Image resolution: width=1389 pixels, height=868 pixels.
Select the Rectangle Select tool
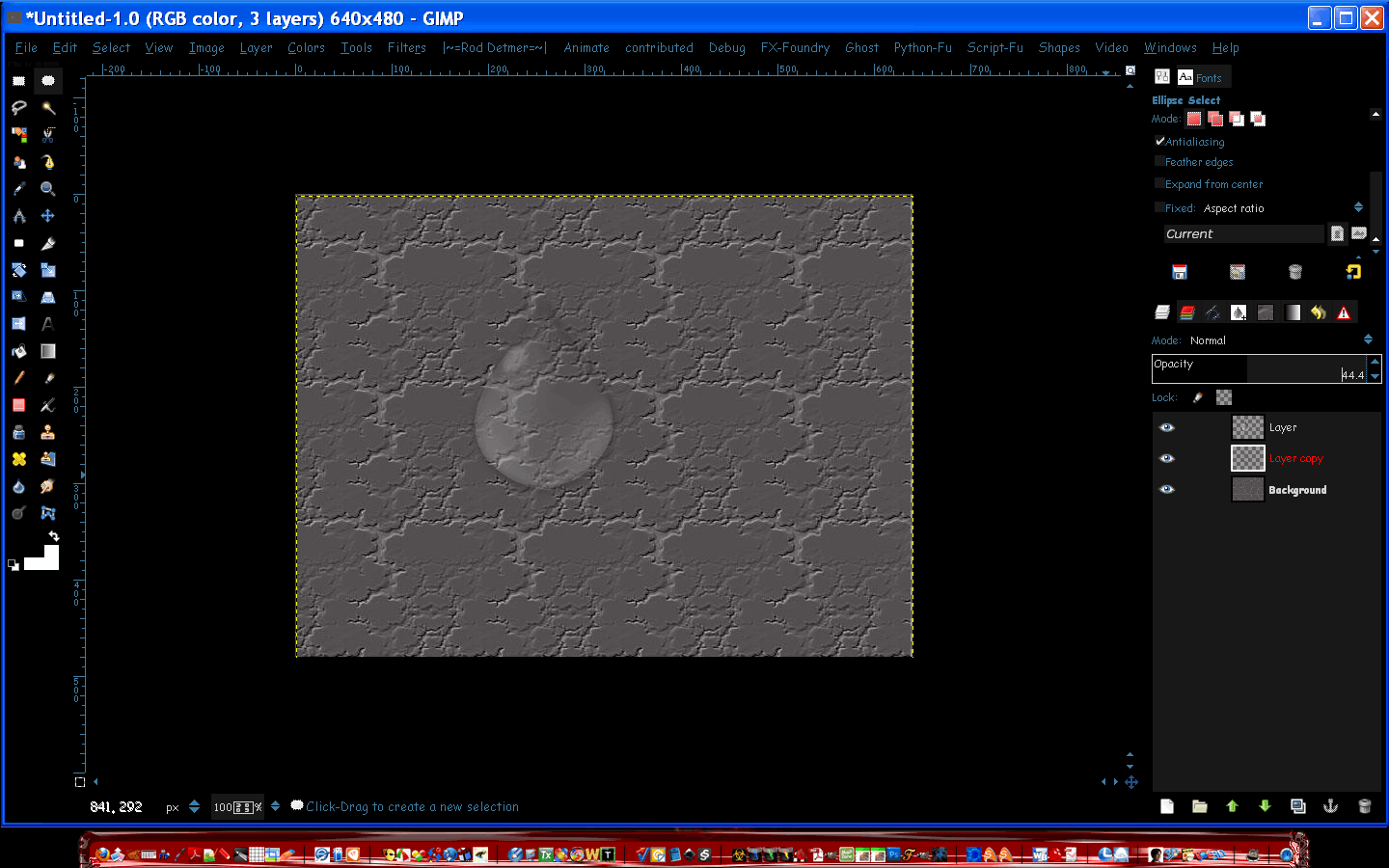point(18,81)
